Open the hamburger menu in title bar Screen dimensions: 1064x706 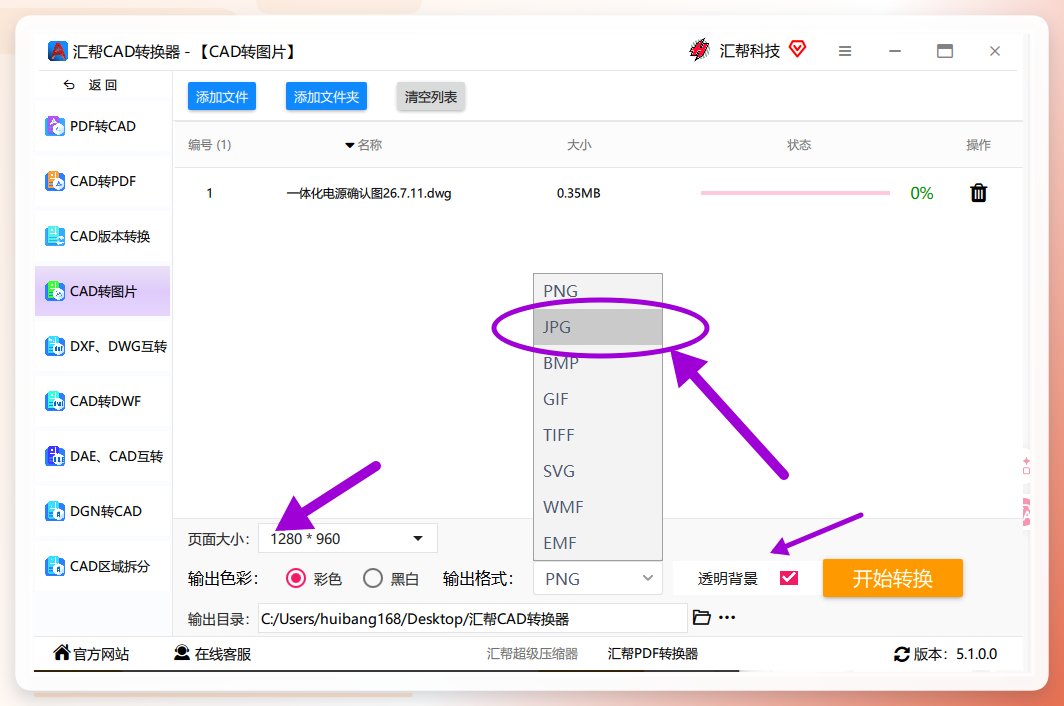845,51
